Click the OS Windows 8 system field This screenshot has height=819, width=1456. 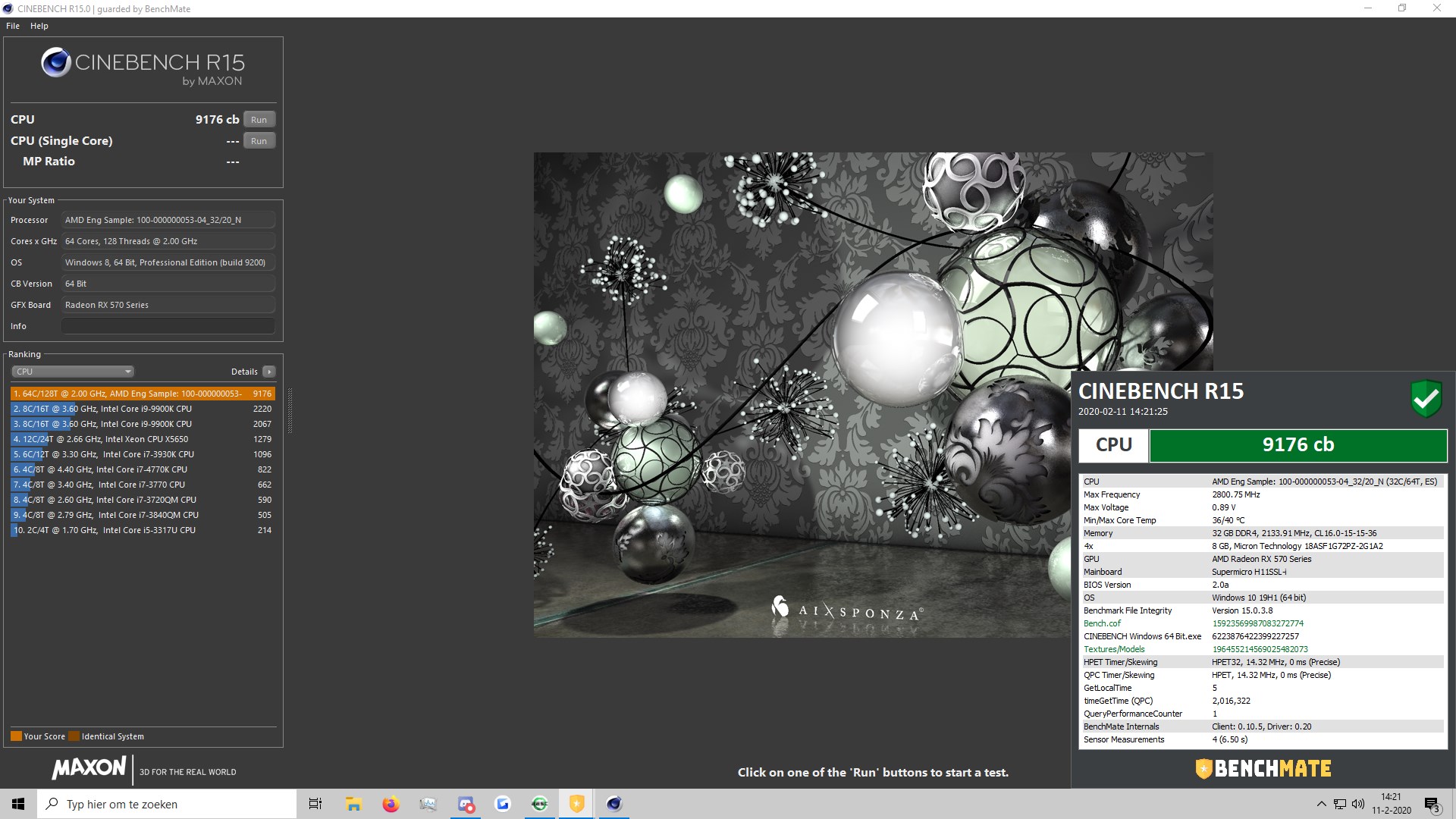pyautogui.click(x=168, y=262)
